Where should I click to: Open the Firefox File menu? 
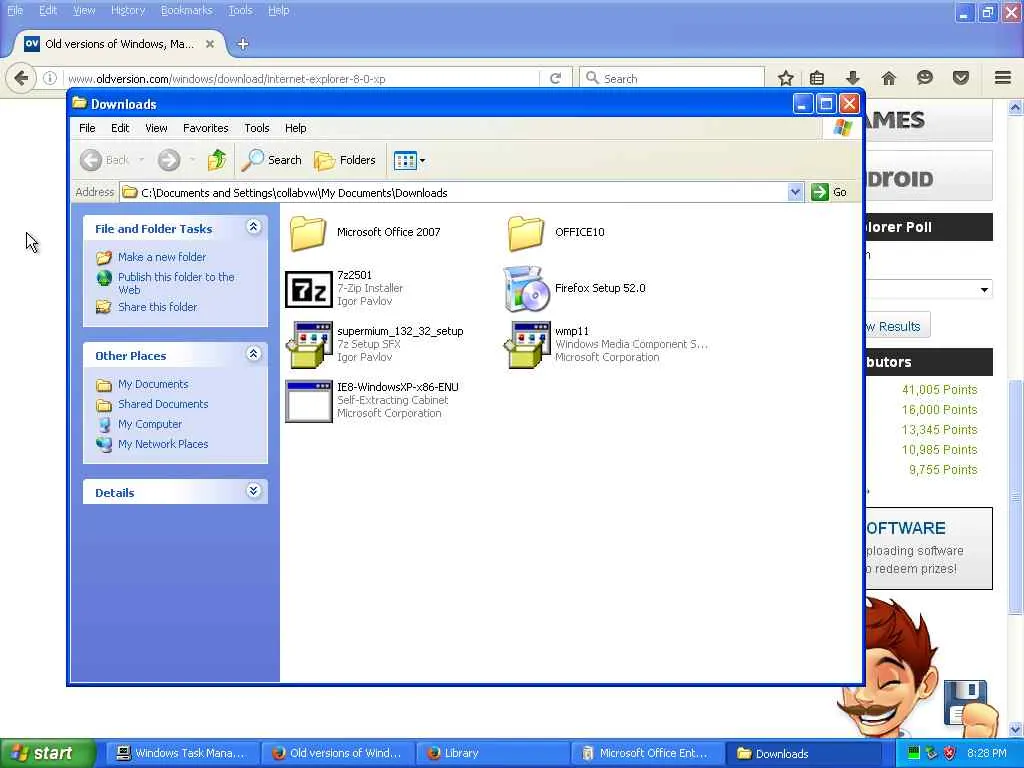15,10
